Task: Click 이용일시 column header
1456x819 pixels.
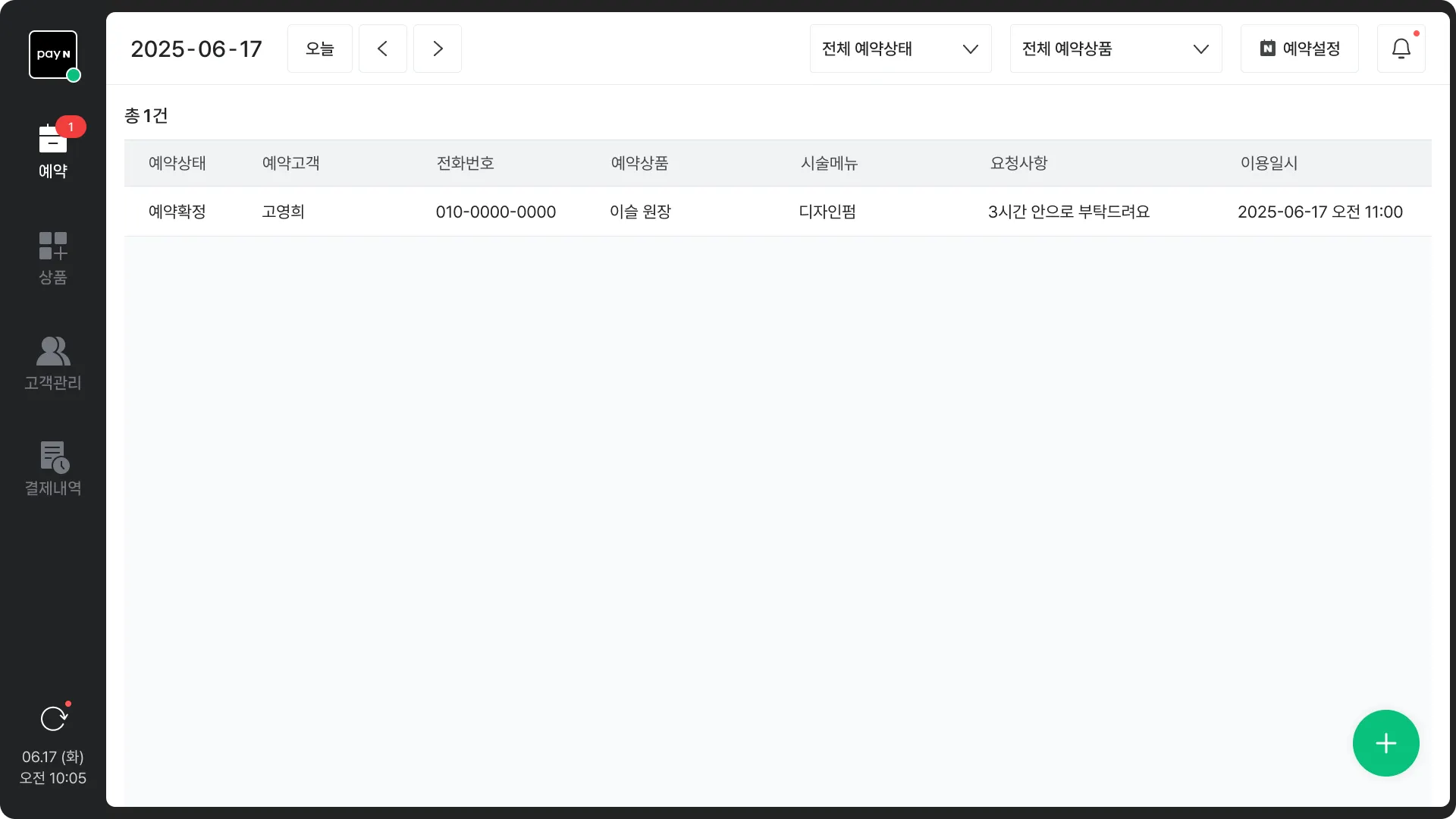Action: pyautogui.click(x=1269, y=163)
